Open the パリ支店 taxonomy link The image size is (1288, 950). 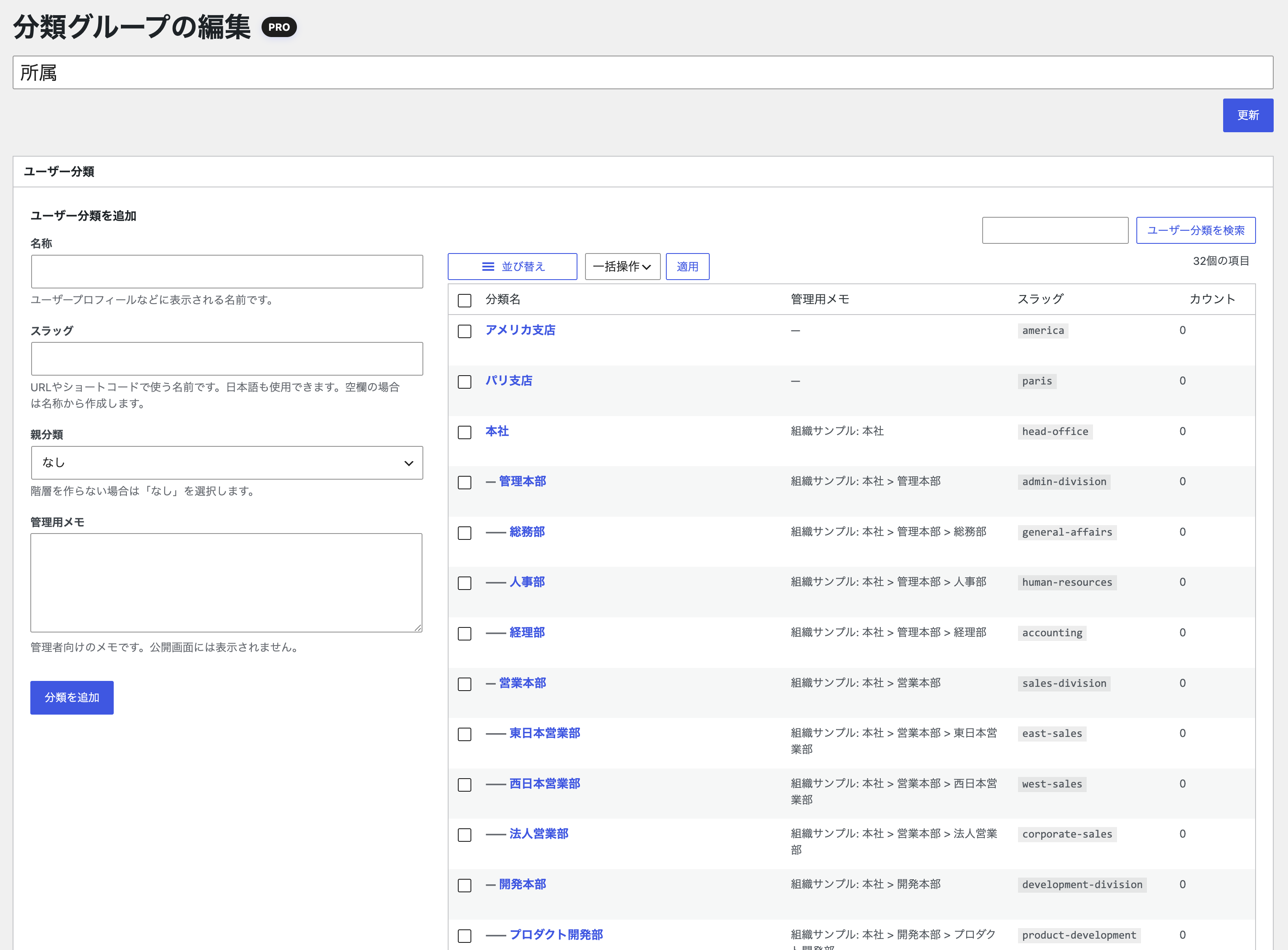click(x=508, y=381)
